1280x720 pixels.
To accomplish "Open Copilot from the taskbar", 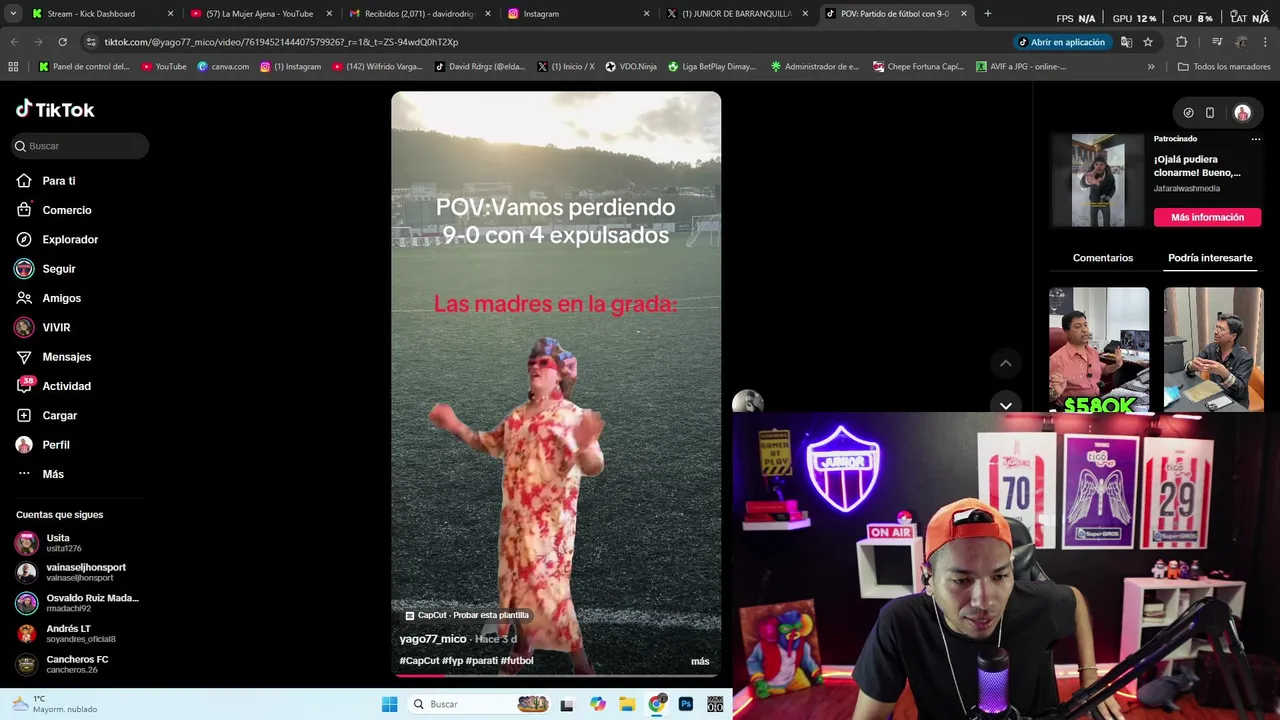I will pyautogui.click(x=598, y=704).
